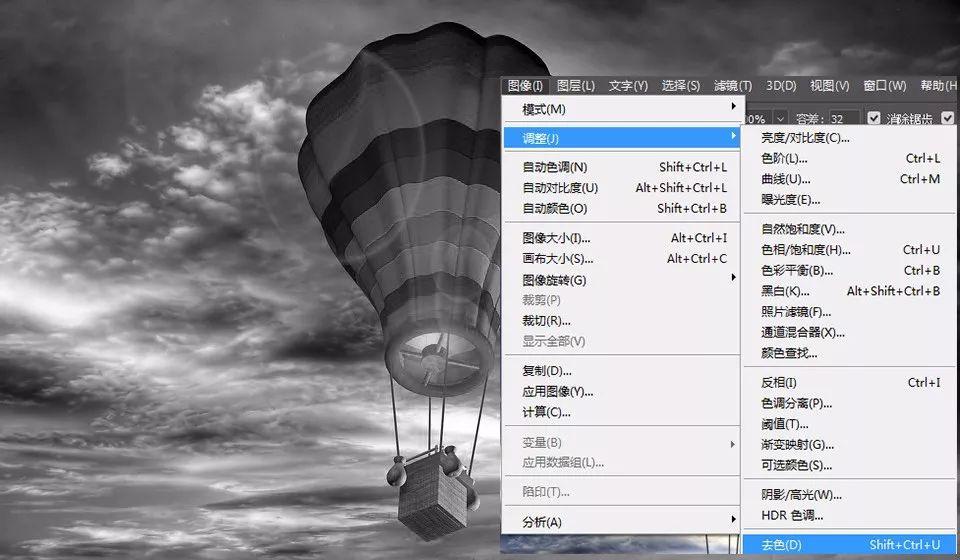Select 阈值(T) command
The height and width of the screenshot is (560, 960).
point(850,424)
